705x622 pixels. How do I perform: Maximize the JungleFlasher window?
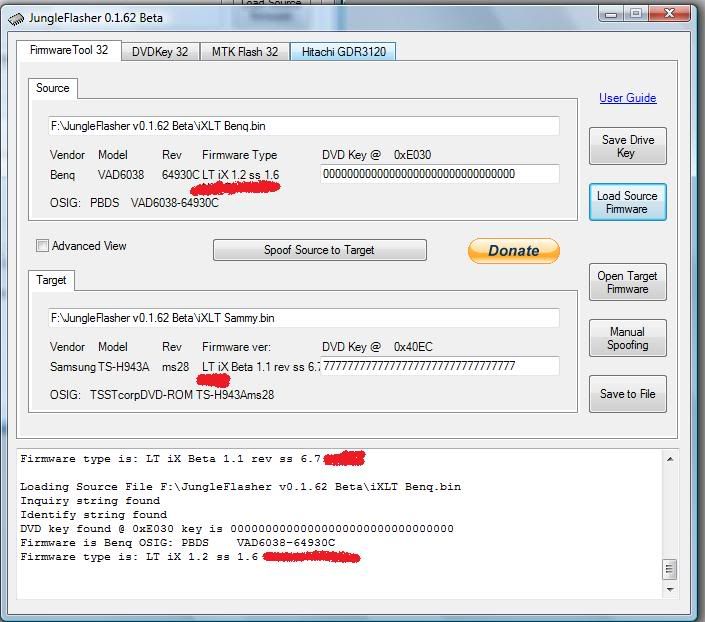coord(635,14)
